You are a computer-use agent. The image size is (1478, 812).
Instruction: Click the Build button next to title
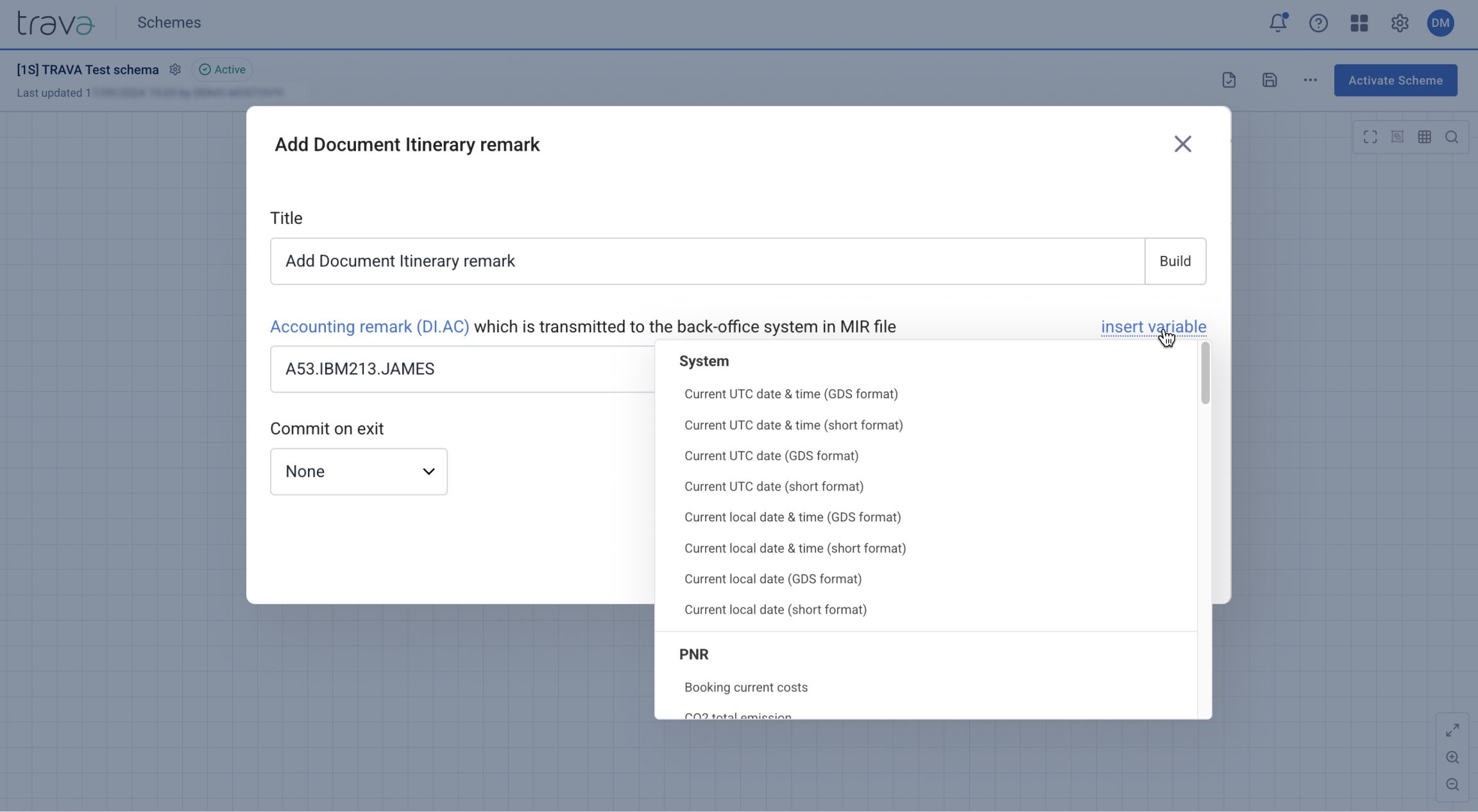pos(1175,261)
